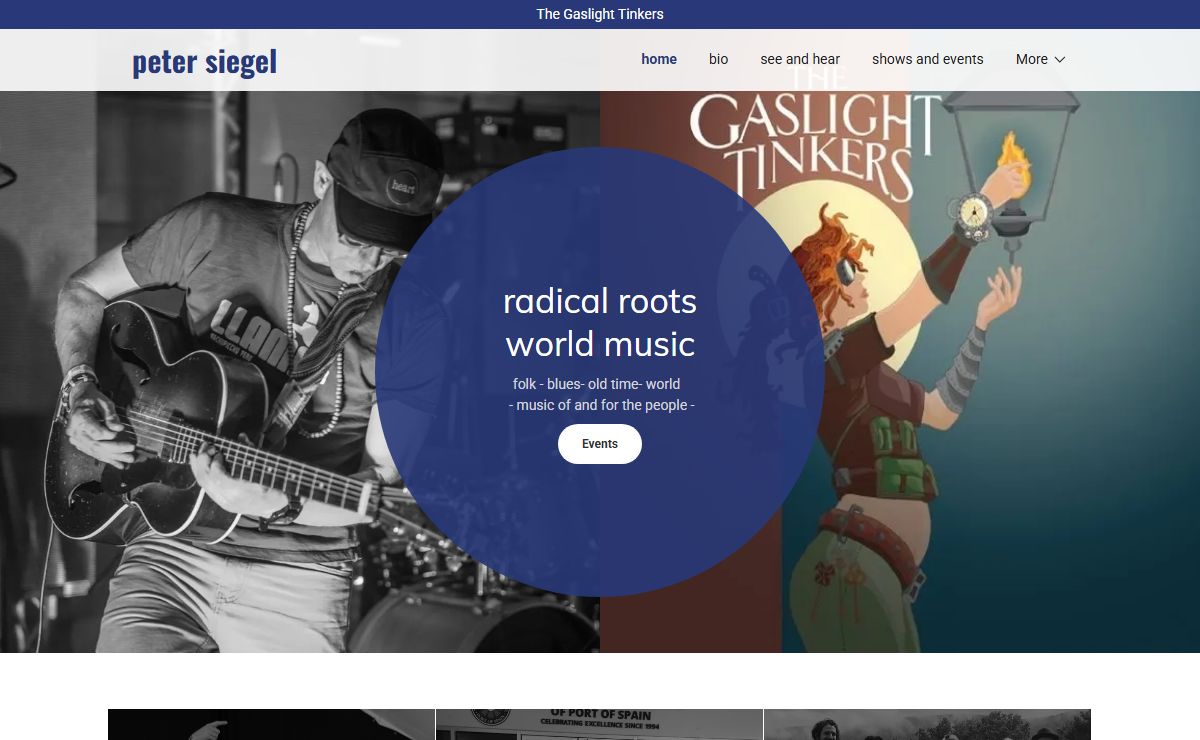Click the peter siegel site logo

(204, 62)
